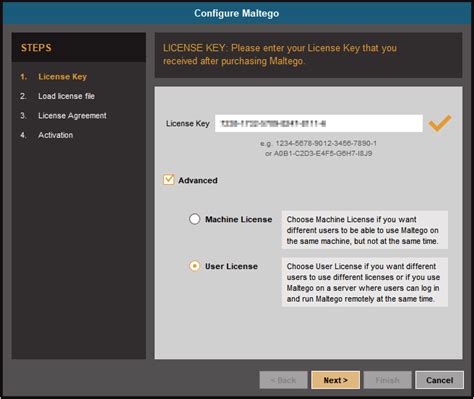Click the STEPS heading
The width and height of the screenshot is (474, 399).
[36, 48]
